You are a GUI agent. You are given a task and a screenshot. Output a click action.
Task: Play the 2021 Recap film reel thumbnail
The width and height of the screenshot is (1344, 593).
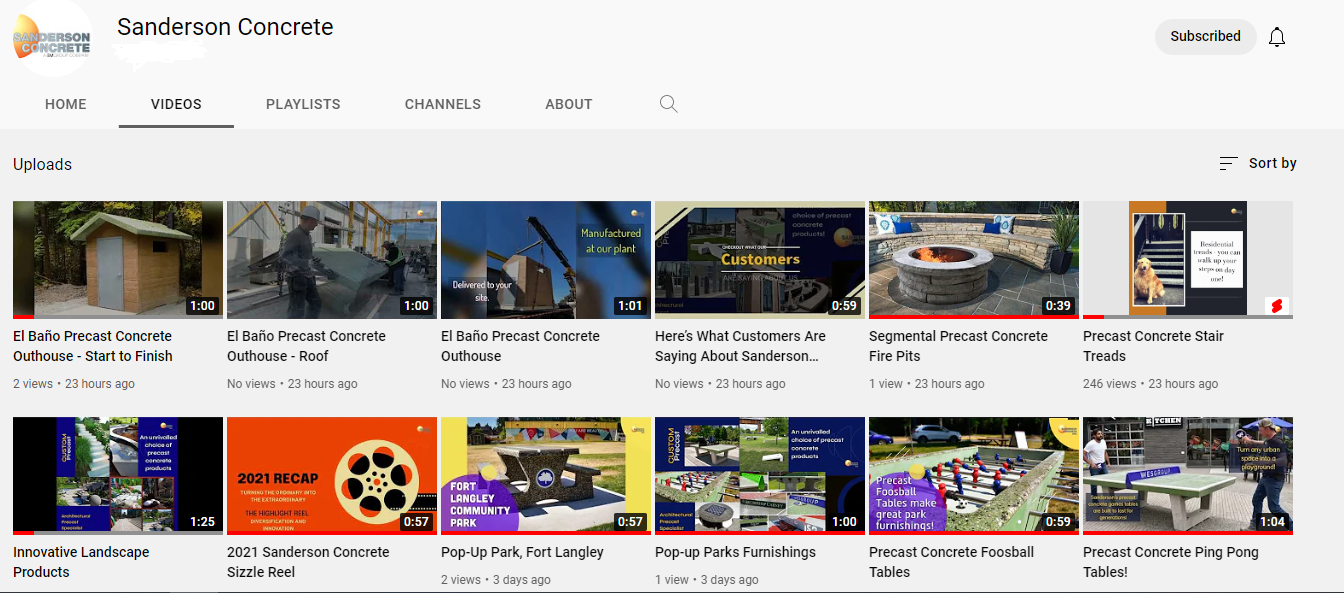332,476
